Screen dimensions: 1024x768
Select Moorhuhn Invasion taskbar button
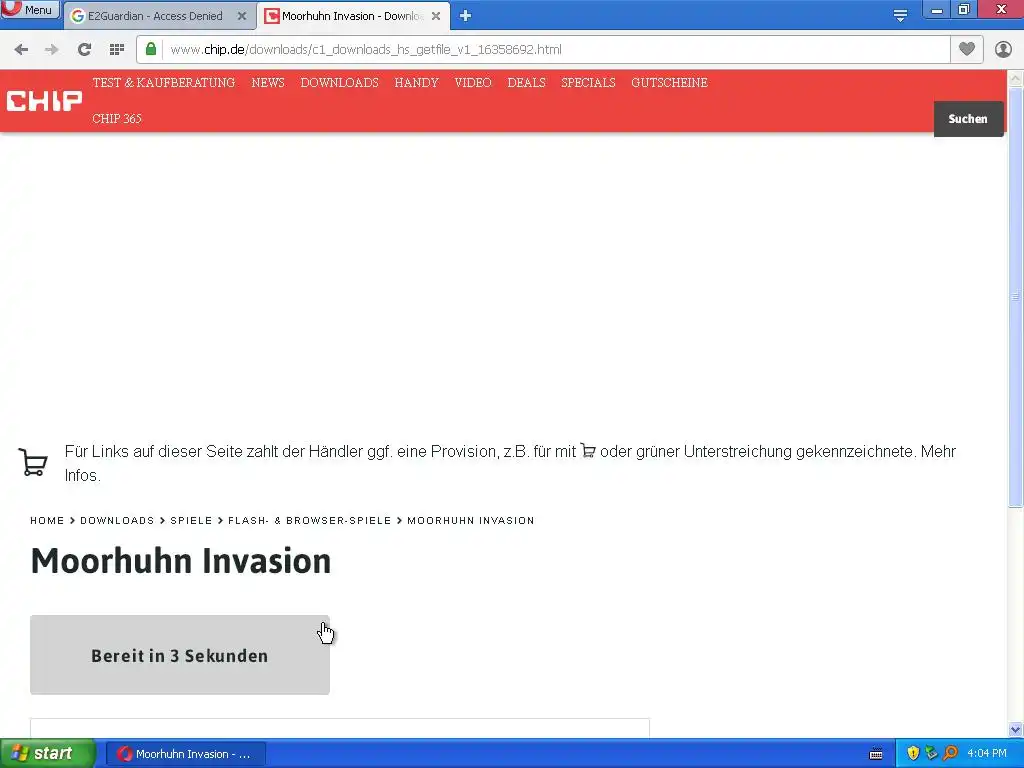click(x=185, y=754)
